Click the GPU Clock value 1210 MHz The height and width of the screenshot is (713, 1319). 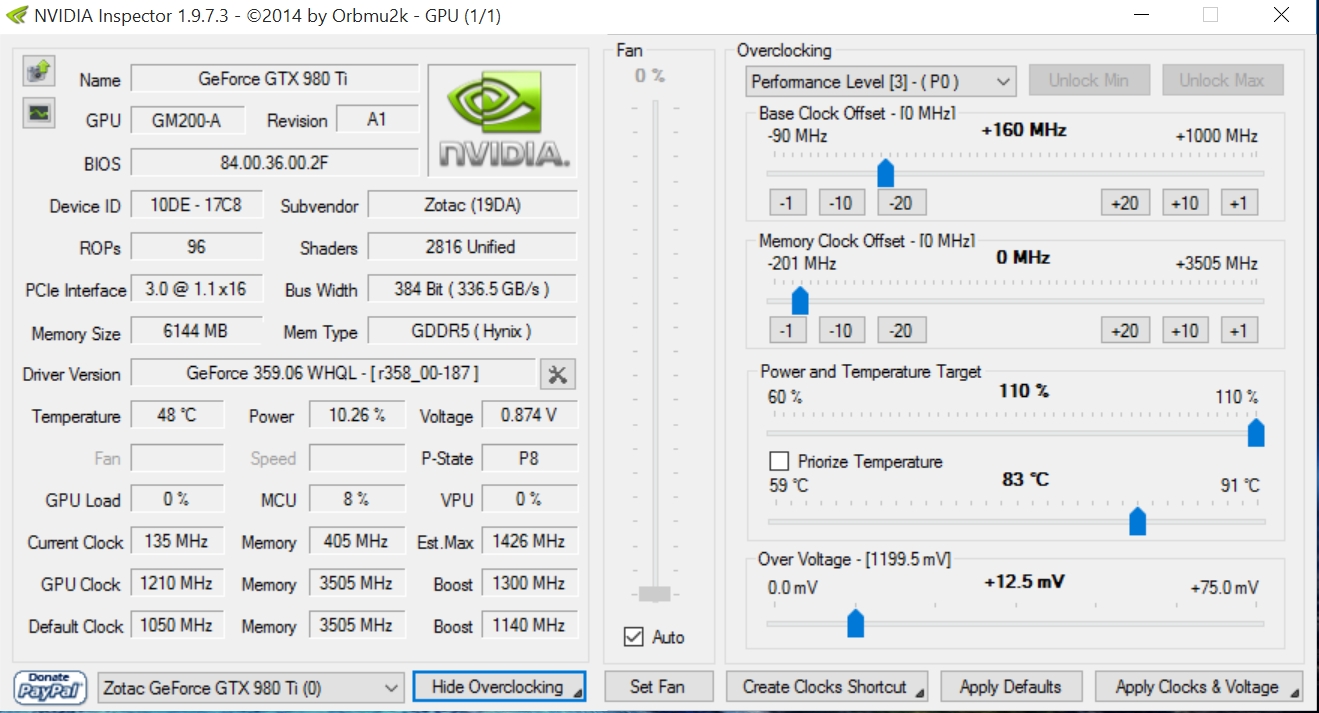click(x=177, y=583)
